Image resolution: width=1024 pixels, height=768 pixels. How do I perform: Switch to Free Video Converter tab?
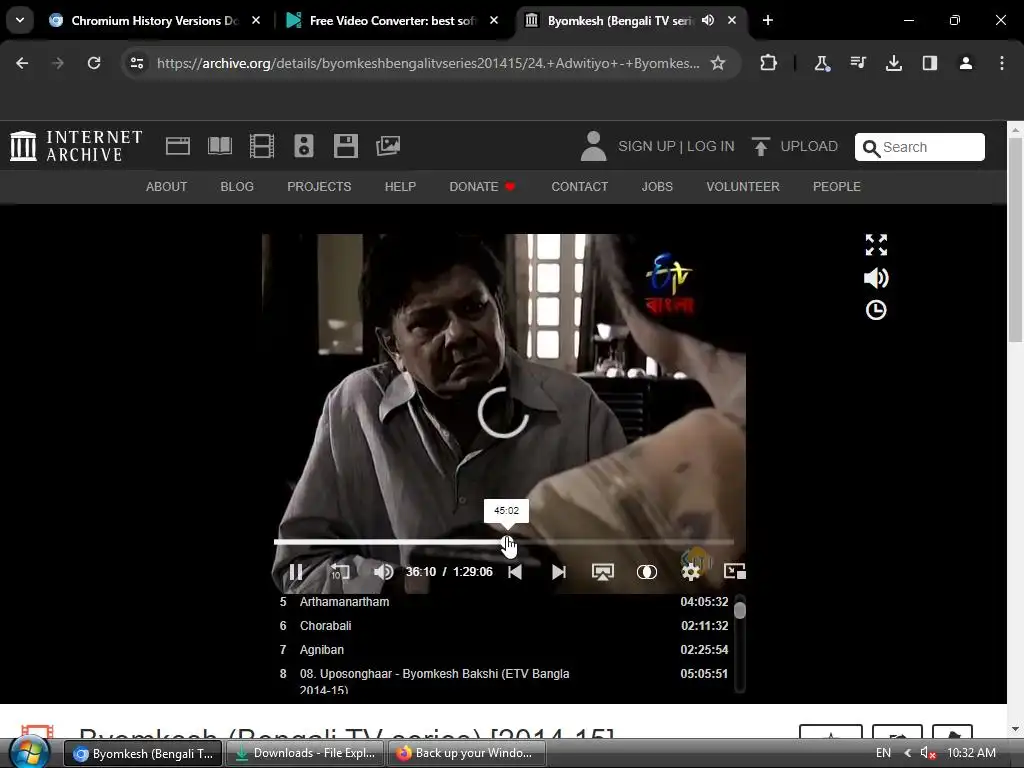point(392,21)
